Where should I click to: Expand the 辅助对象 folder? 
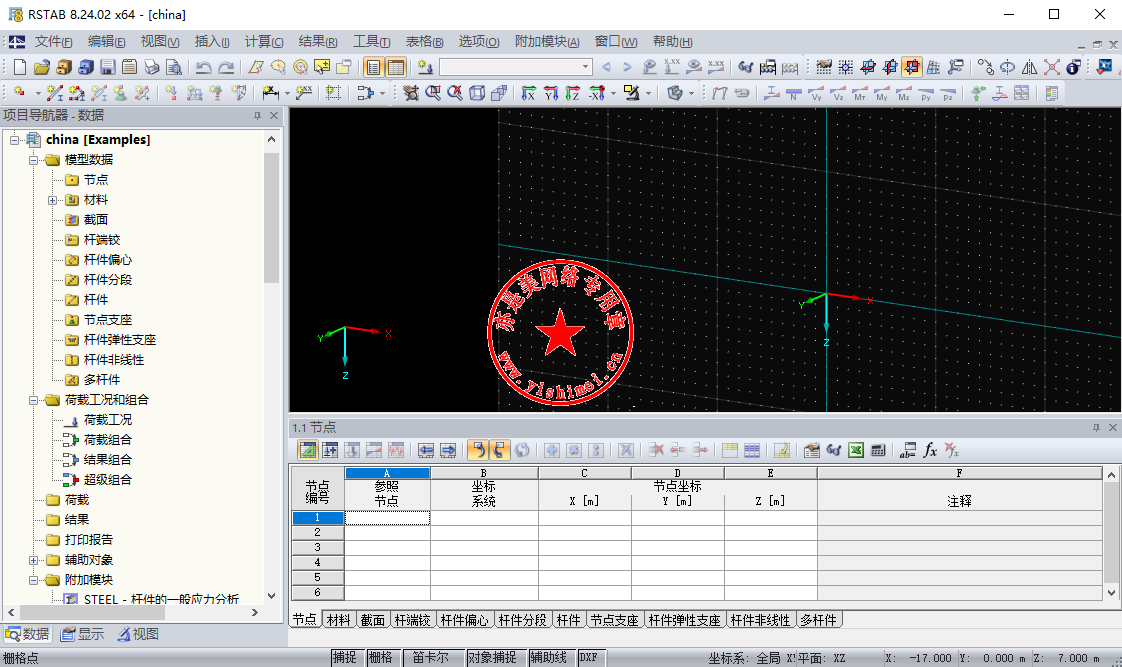33,560
